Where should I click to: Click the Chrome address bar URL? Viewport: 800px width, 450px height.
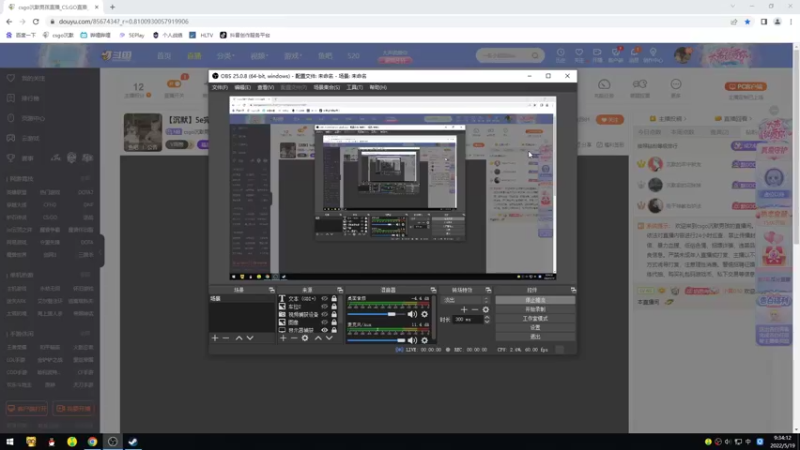tap(123, 21)
